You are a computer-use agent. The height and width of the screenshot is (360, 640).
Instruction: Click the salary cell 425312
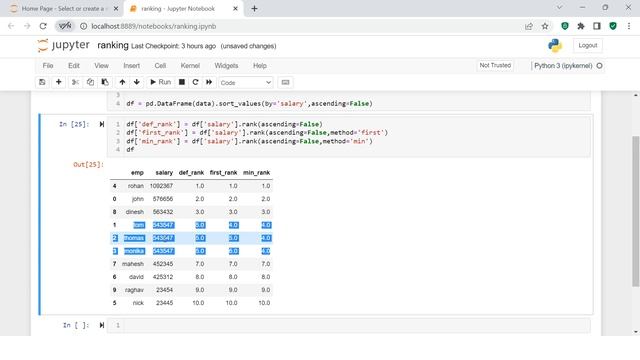[163, 277]
